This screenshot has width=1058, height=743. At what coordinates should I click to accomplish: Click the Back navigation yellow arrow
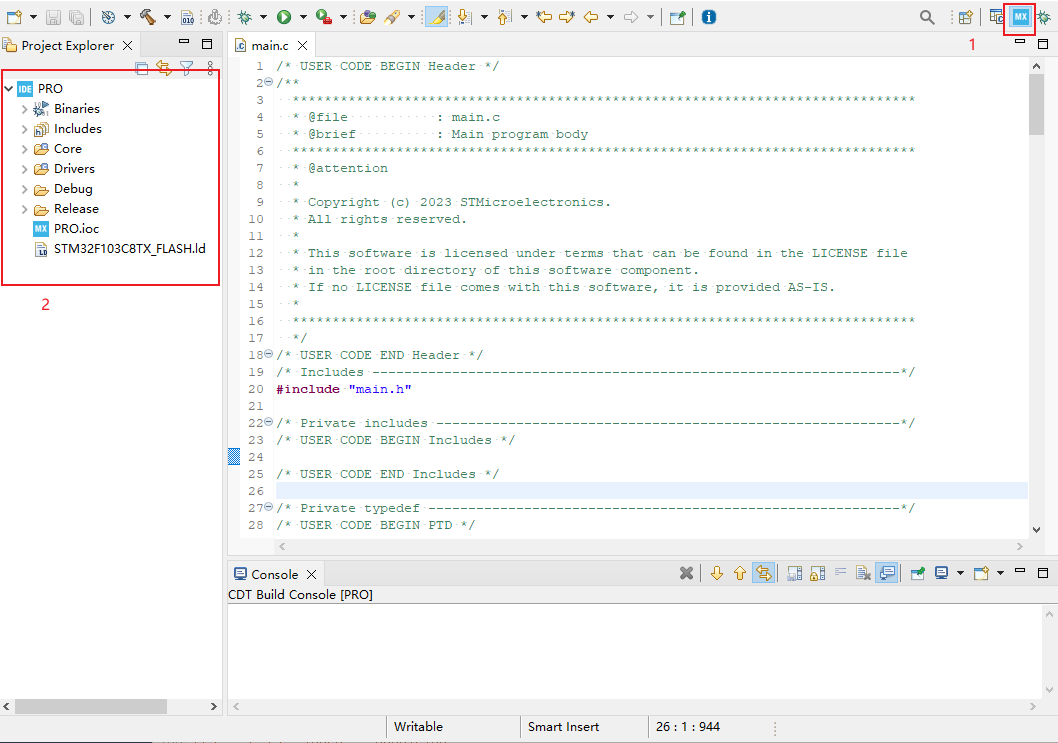tap(591, 17)
